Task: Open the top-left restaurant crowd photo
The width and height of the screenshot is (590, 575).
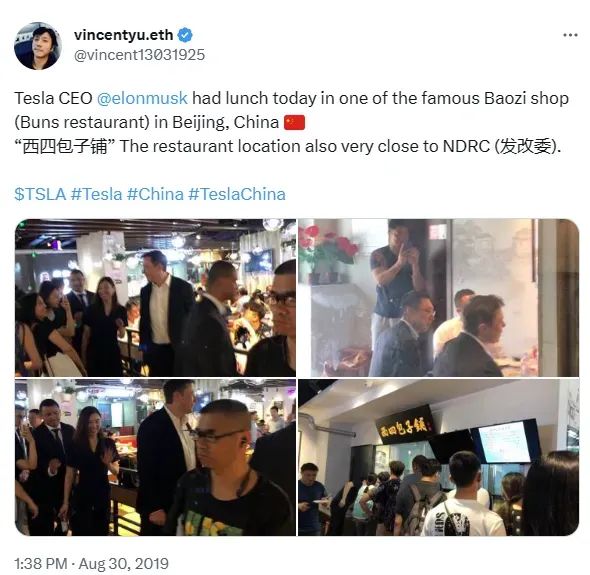Action: (x=155, y=298)
